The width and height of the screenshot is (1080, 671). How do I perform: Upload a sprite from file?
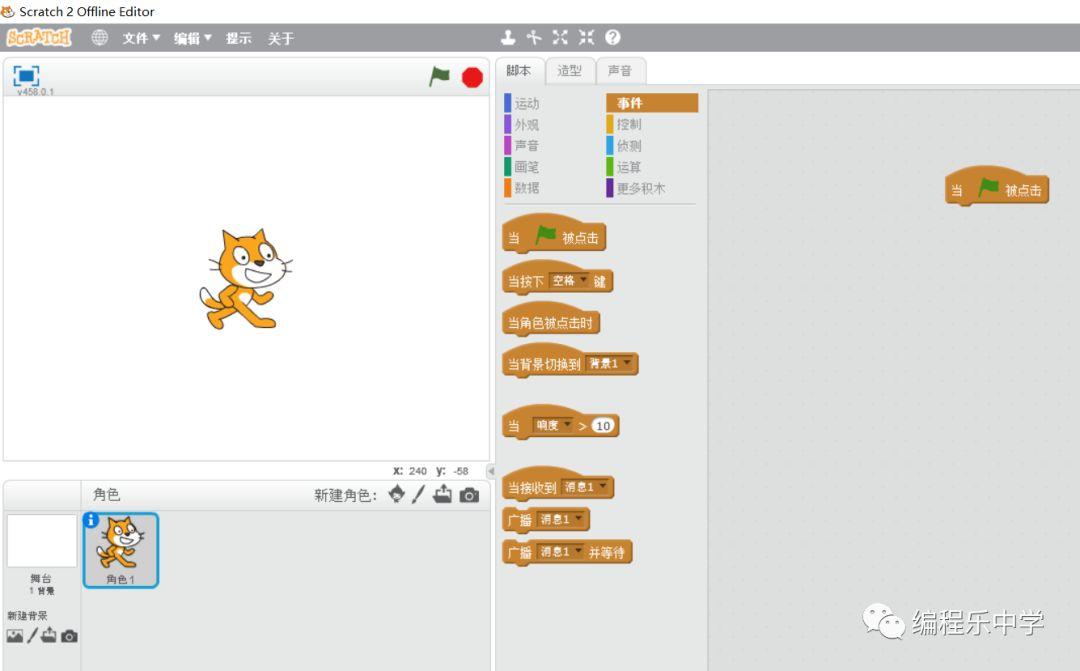442,494
